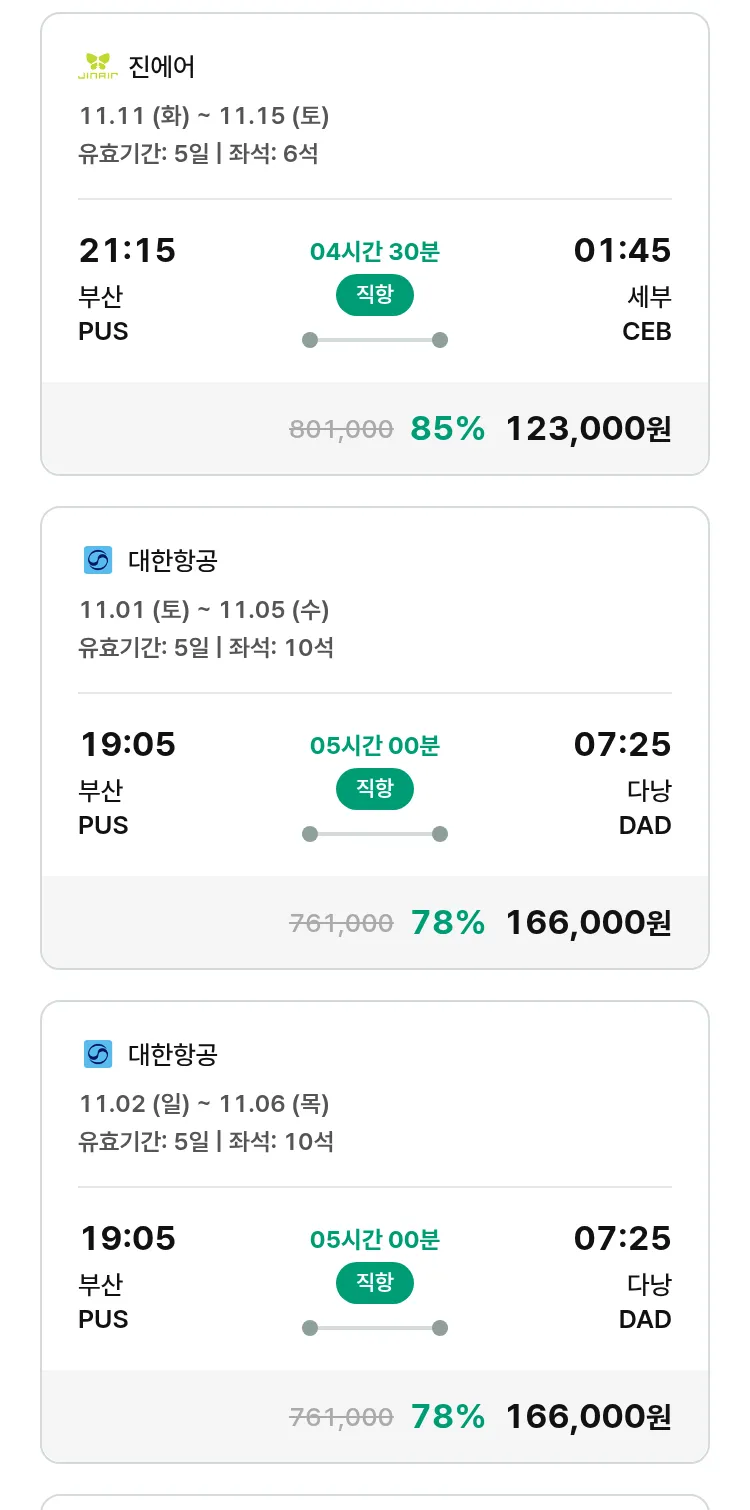This screenshot has height=1510, width=750.
Task: Open the 11.11 (화) ~ 11.15 (토) date range
Action: [204, 116]
